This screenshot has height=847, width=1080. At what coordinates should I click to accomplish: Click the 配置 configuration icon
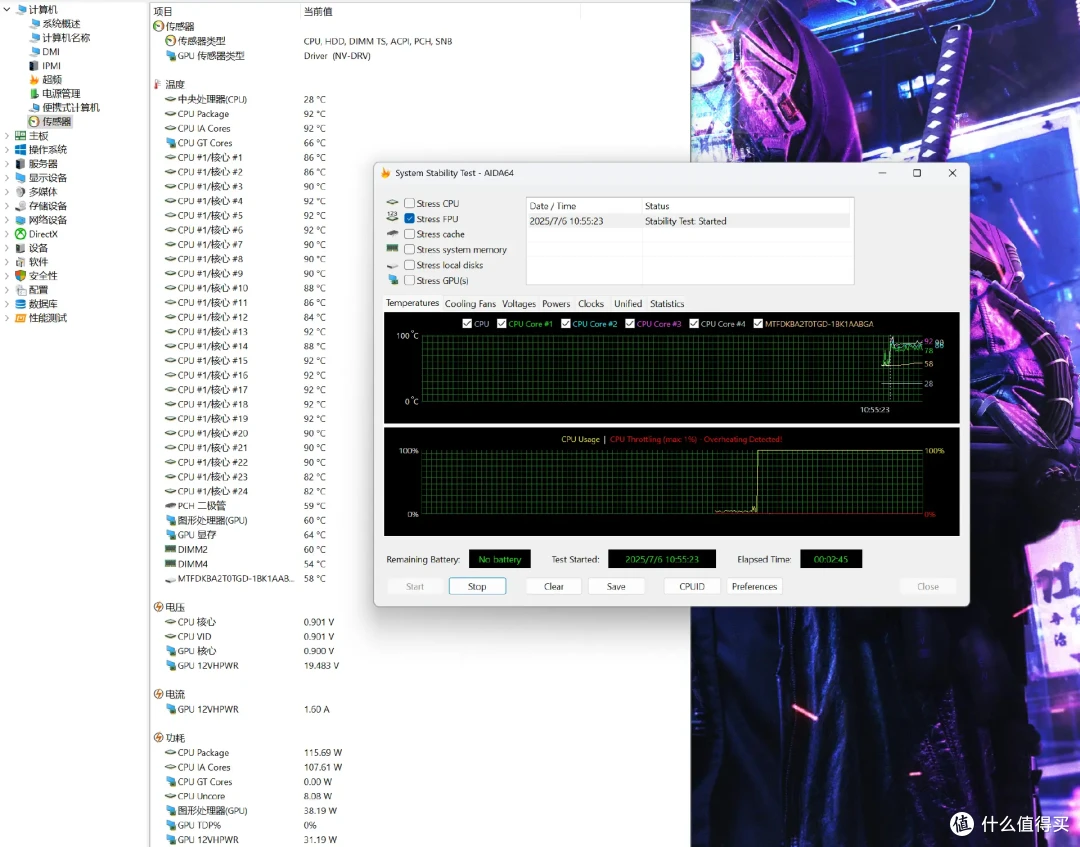(20, 290)
